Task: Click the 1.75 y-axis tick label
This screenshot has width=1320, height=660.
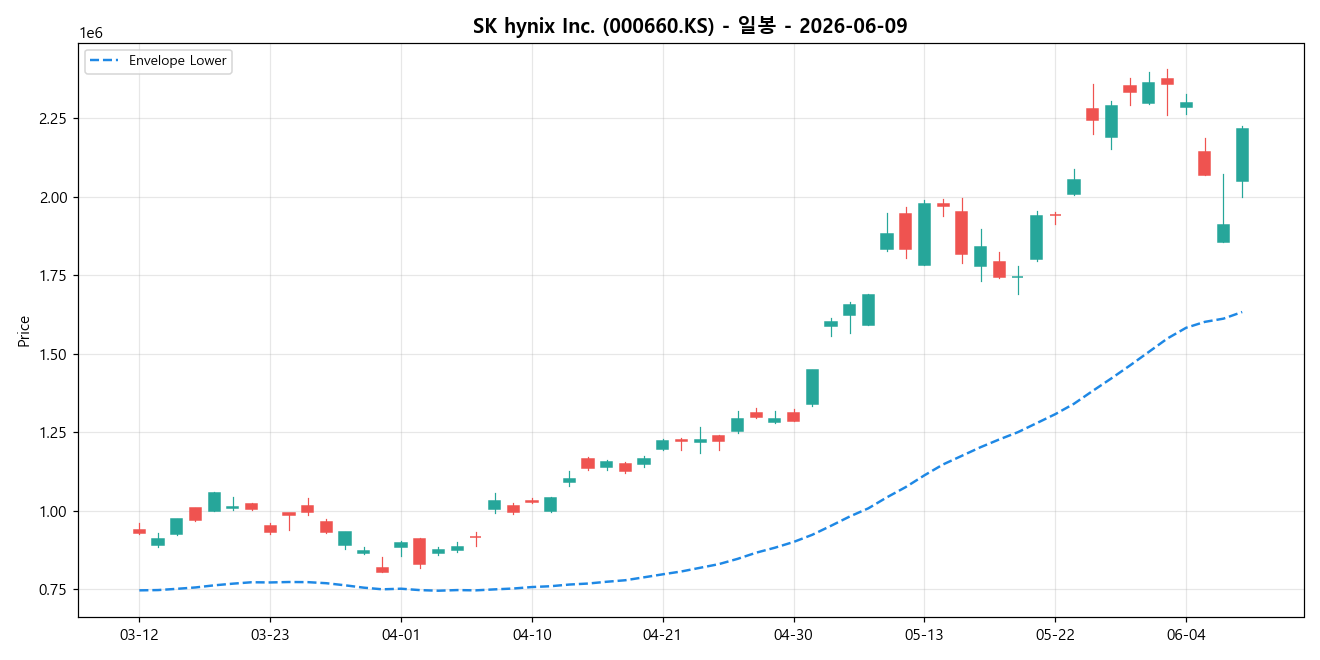Action: coord(53,276)
